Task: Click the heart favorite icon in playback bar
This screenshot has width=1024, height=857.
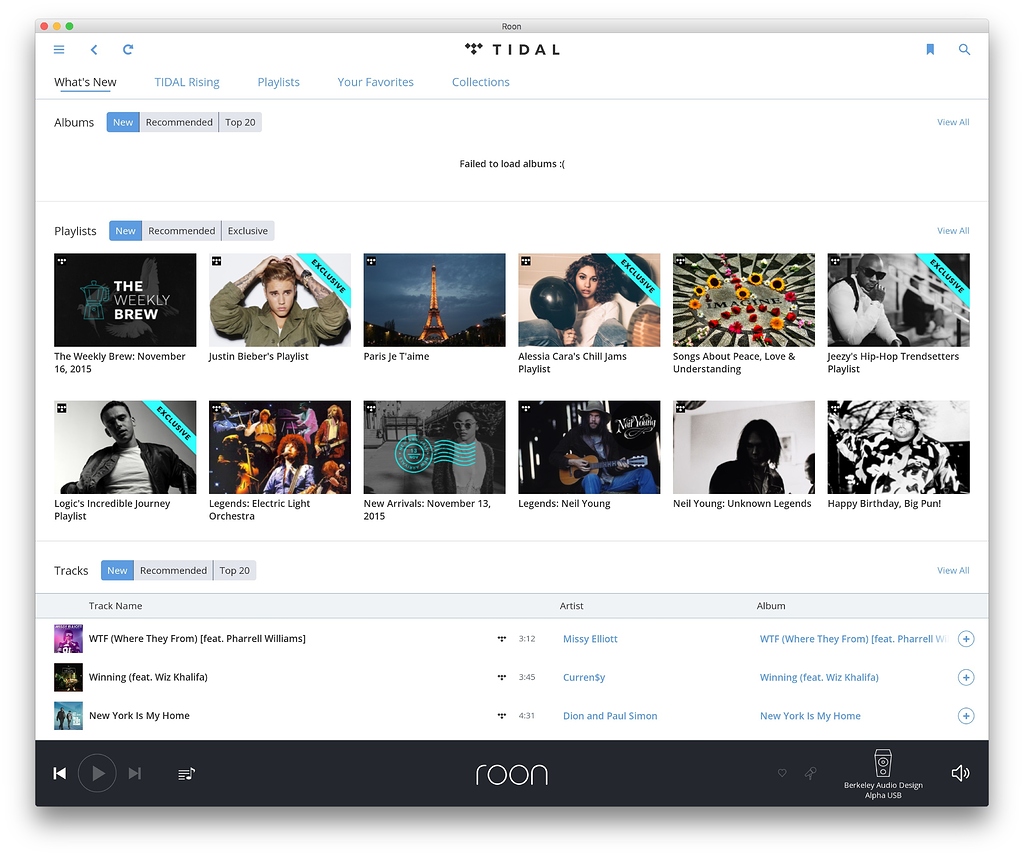Action: coord(782,773)
